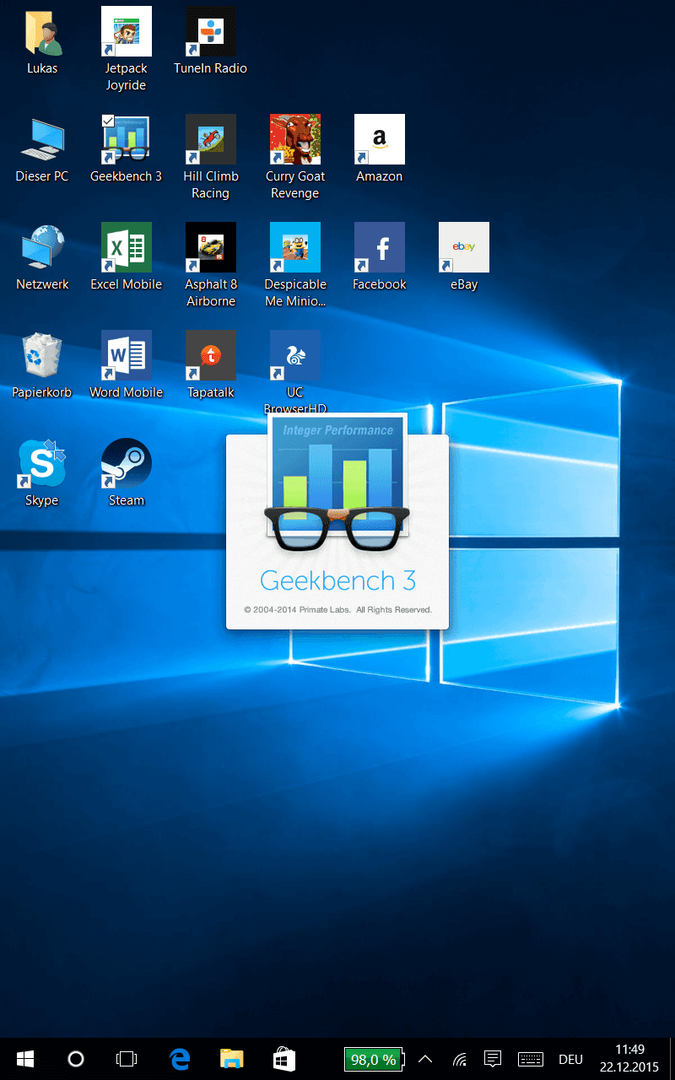The width and height of the screenshot is (675, 1080).
Task: Select the Dieser PC desktop icon
Action: click(42, 139)
